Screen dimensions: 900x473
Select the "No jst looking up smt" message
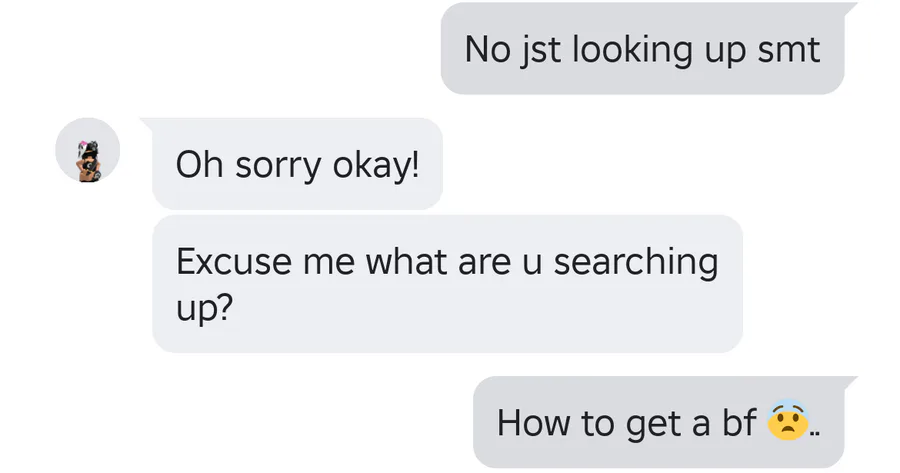(x=642, y=49)
